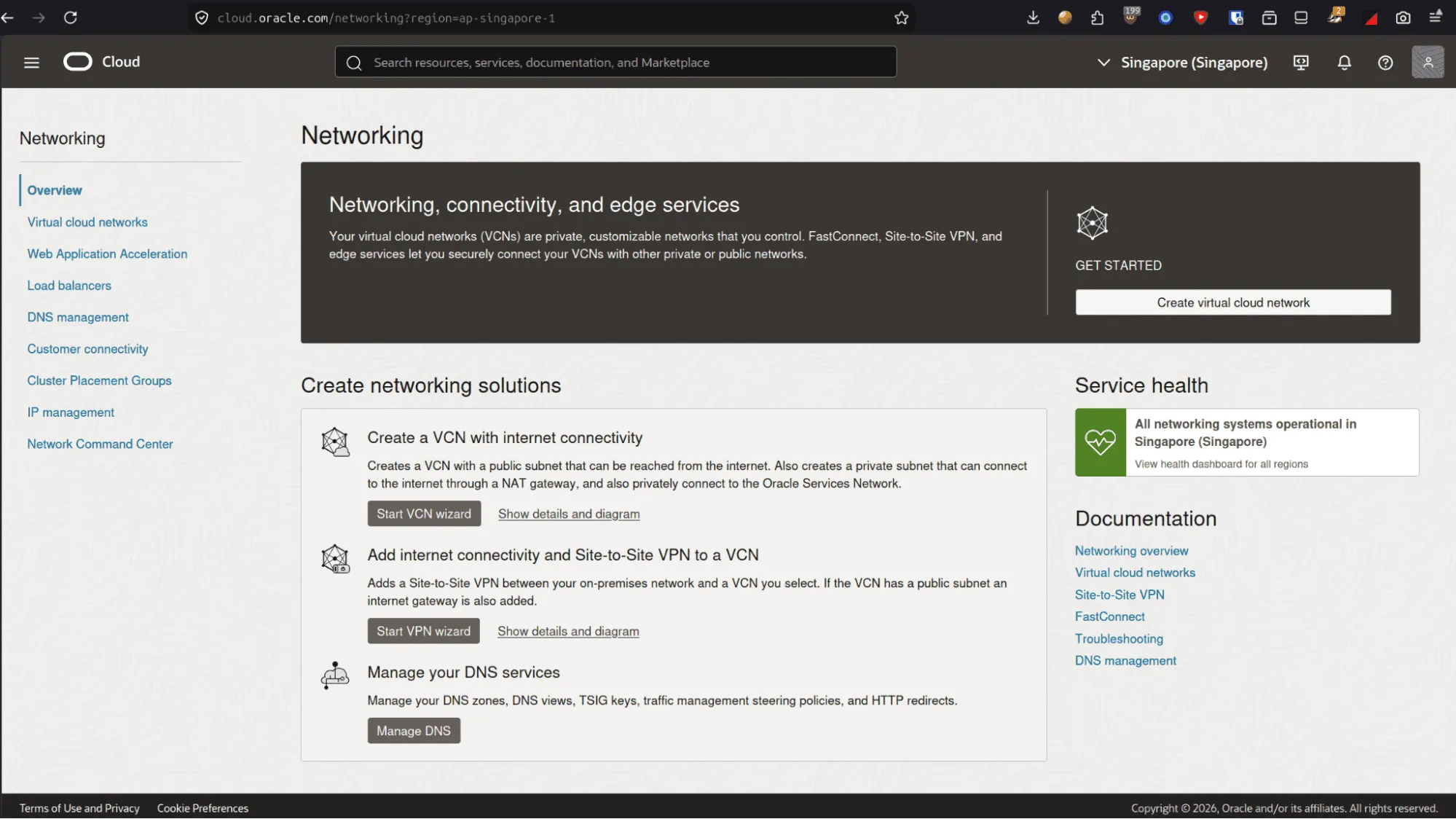The image size is (1456, 819).
Task: Click the extension icon with the 2 badge
Action: click(1336, 16)
